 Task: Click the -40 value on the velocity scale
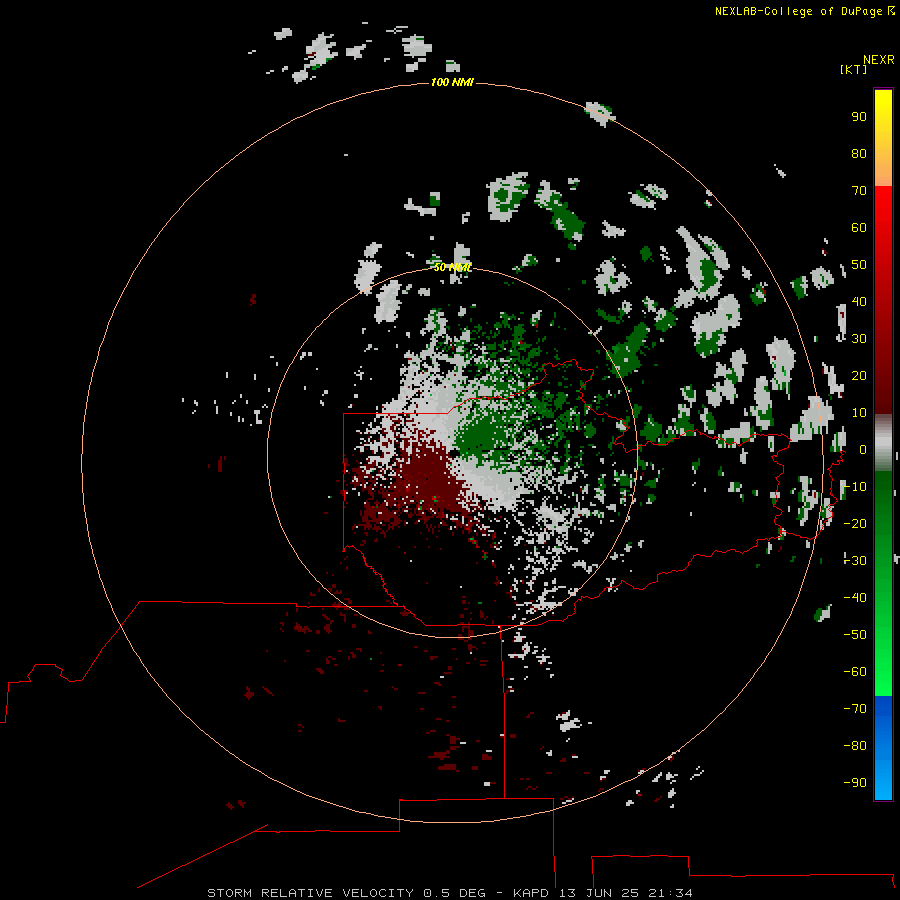(855, 598)
